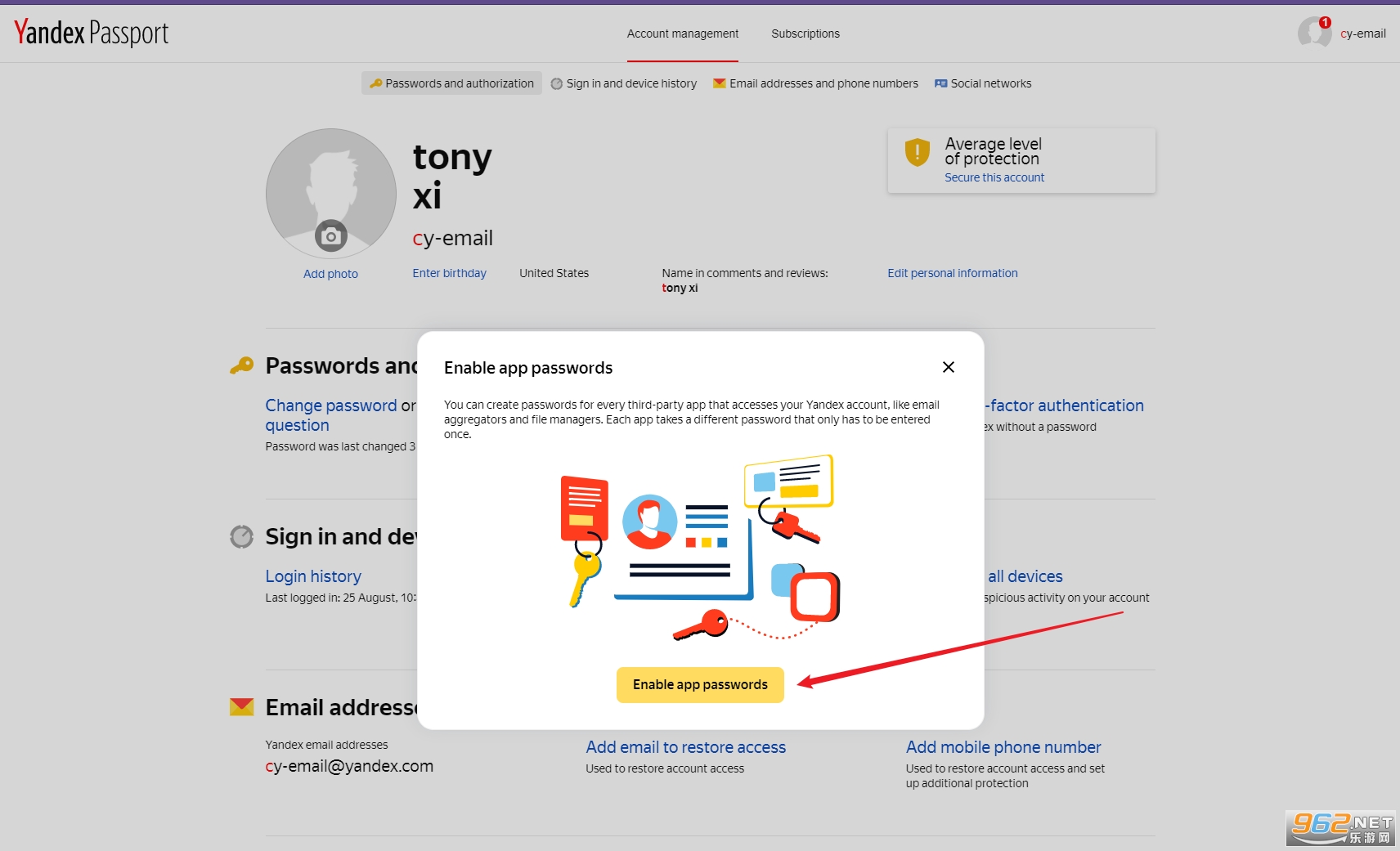Select Passwords and authorization section tab

451,83
